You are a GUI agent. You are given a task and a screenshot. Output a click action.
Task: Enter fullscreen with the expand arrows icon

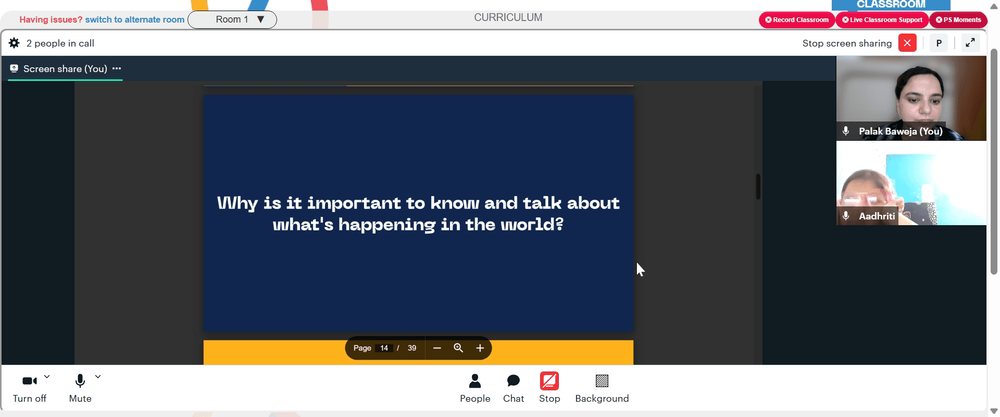970,43
